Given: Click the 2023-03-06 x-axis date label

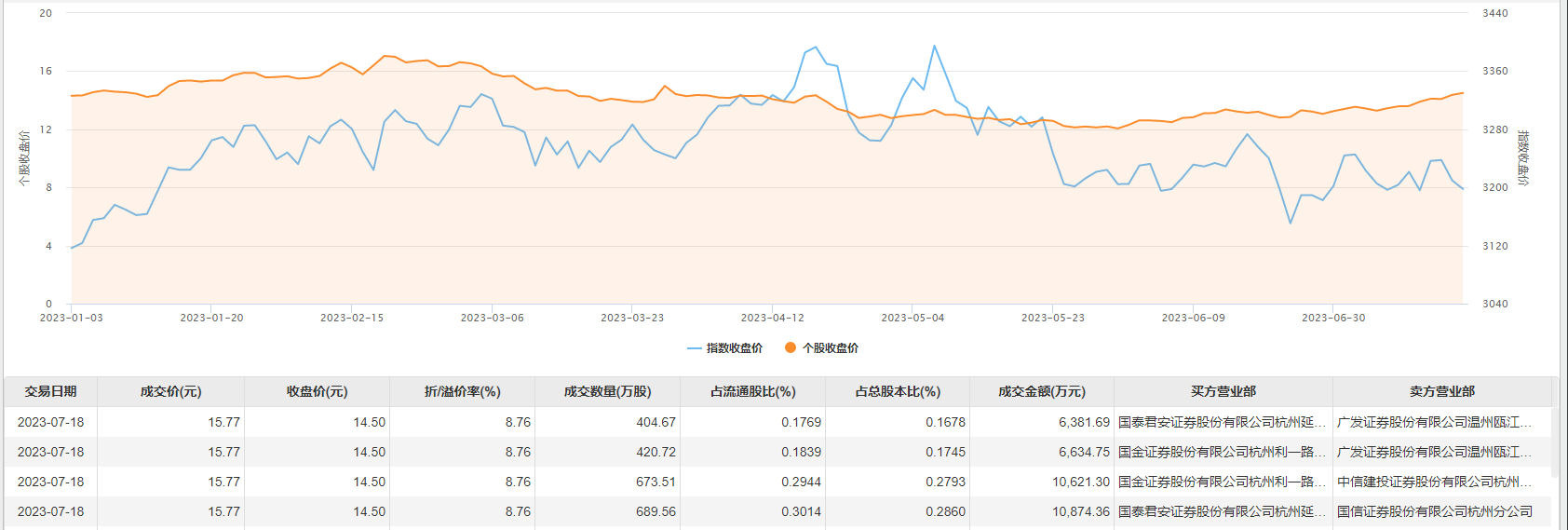Looking at the screenshot, I should (493, 318).
